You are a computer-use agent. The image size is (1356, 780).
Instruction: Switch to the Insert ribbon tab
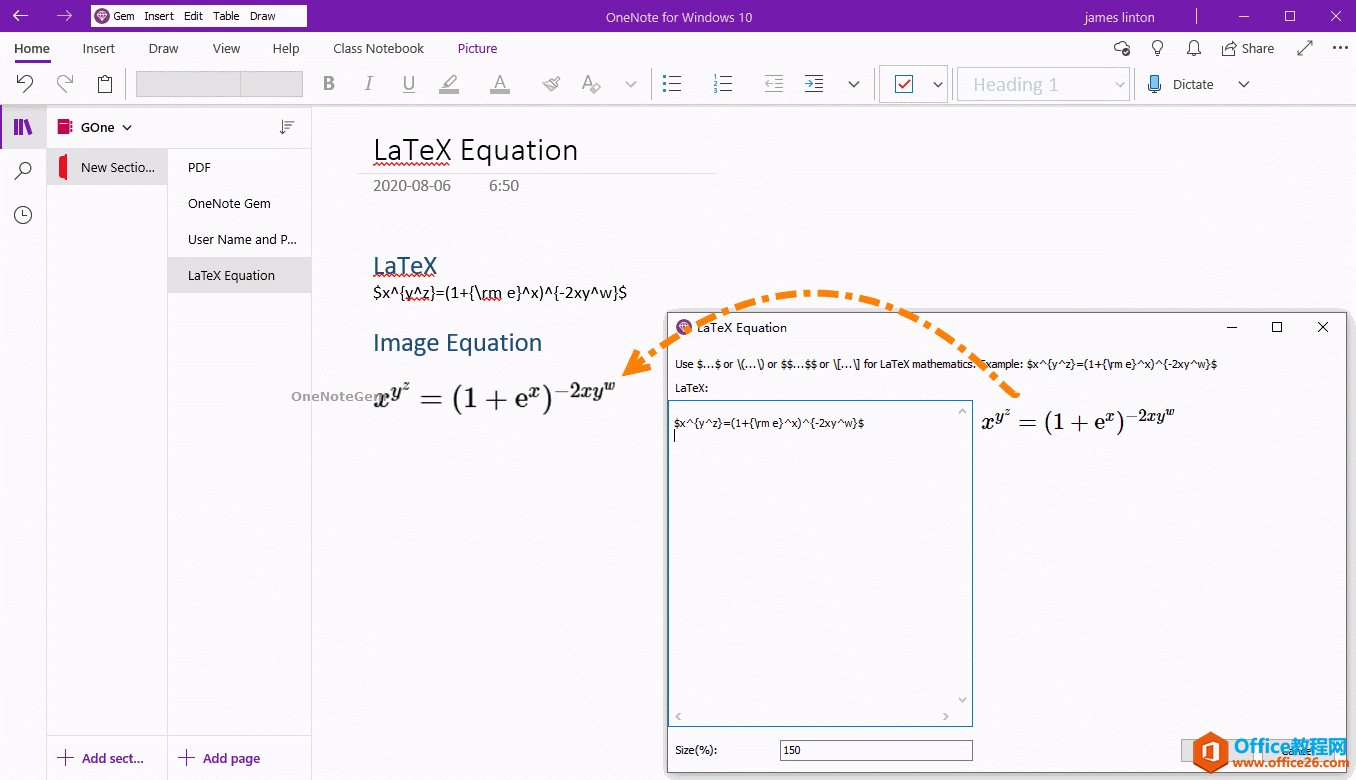click(x=99, y=48)
